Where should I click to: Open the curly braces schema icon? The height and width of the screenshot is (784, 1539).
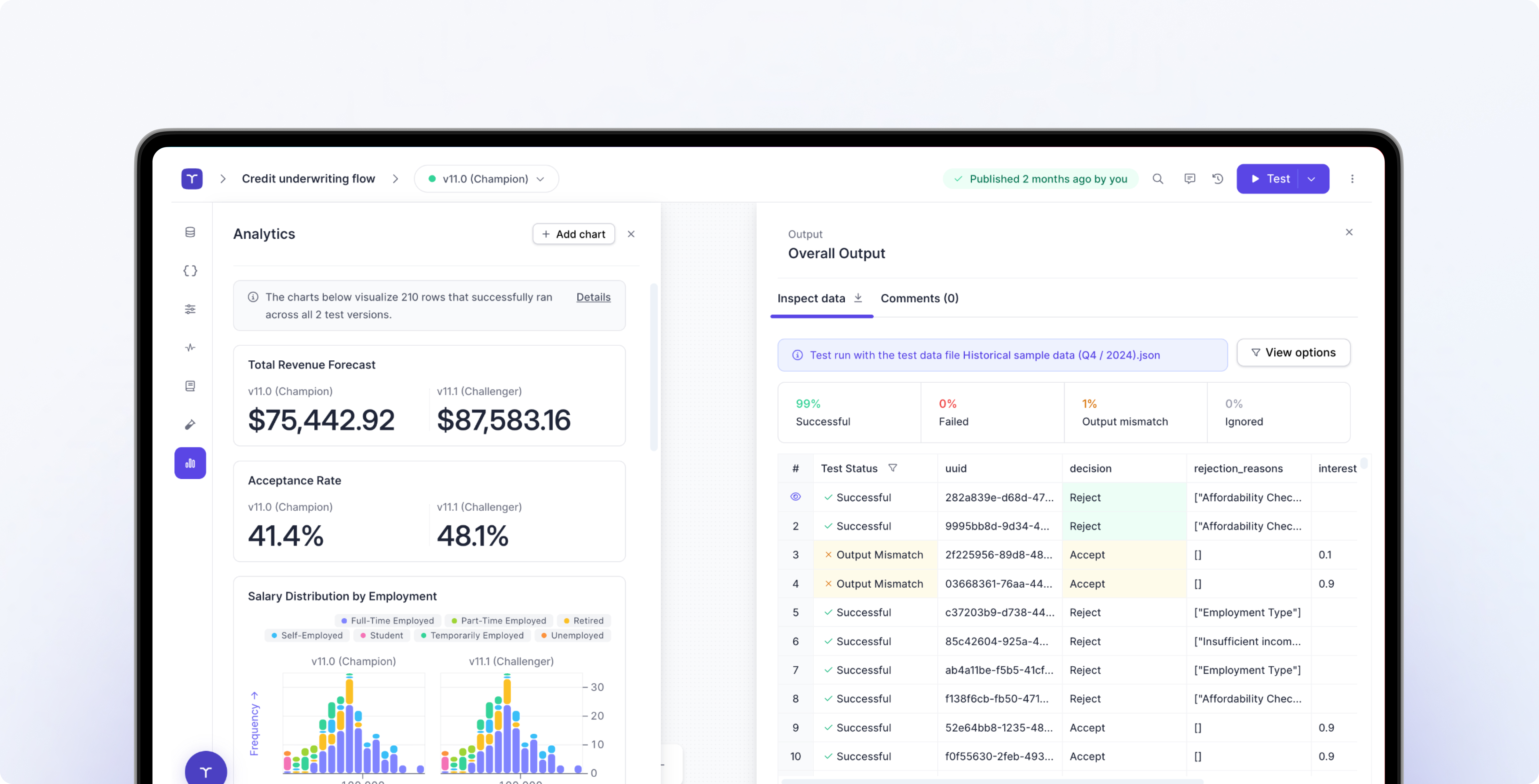[190, 270]
